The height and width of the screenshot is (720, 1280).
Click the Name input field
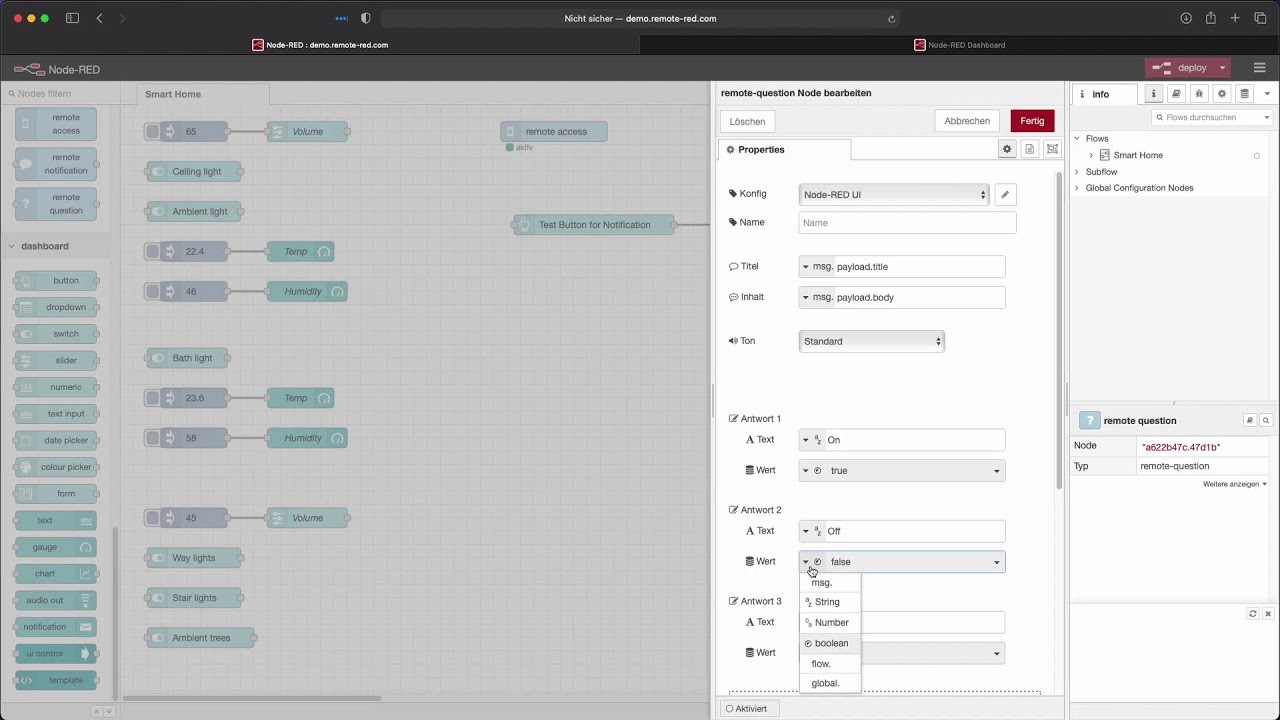pyautogui.click(x=907, y=223)
